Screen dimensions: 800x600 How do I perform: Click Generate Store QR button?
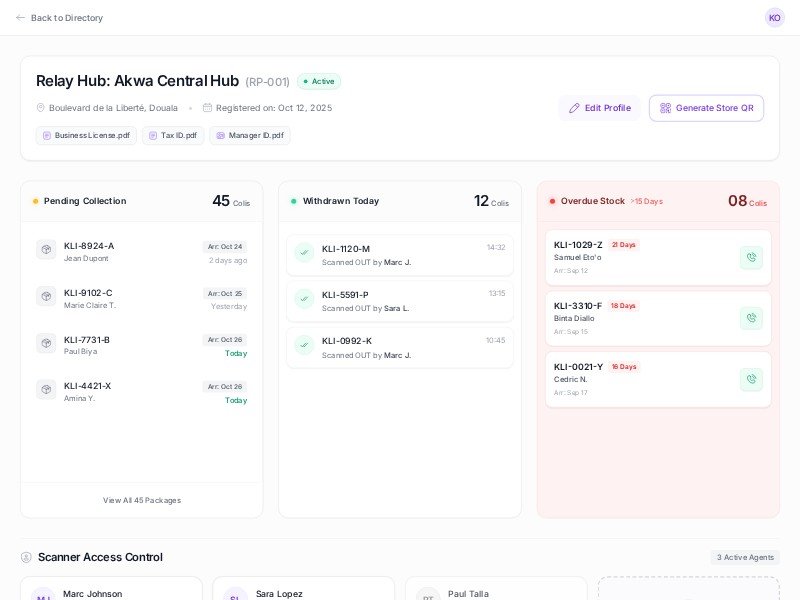tap(706, 108)
